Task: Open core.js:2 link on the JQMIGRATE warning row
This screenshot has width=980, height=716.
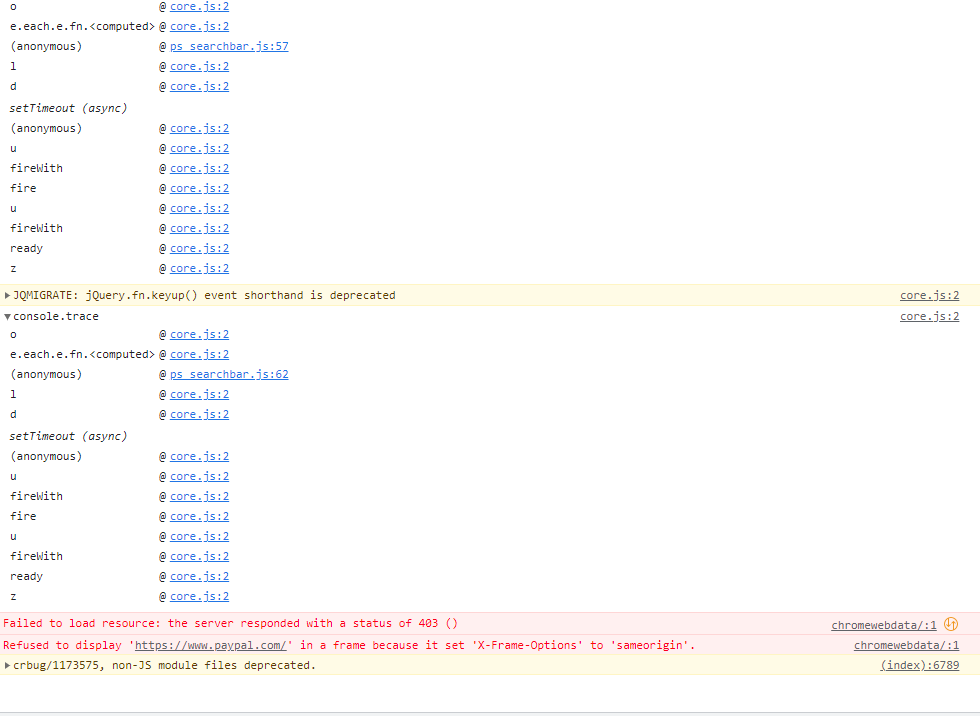Action: point(929,296)
